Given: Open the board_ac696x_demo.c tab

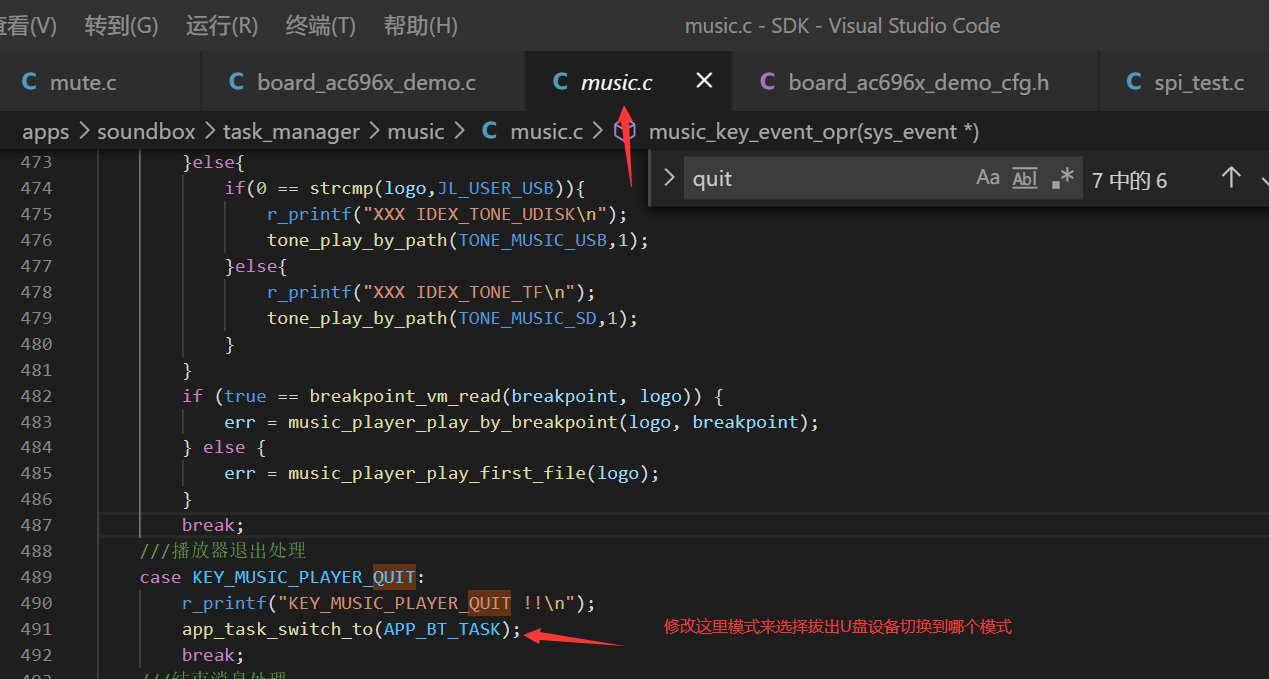Looking at the screenshot, I should coord(364,82).
